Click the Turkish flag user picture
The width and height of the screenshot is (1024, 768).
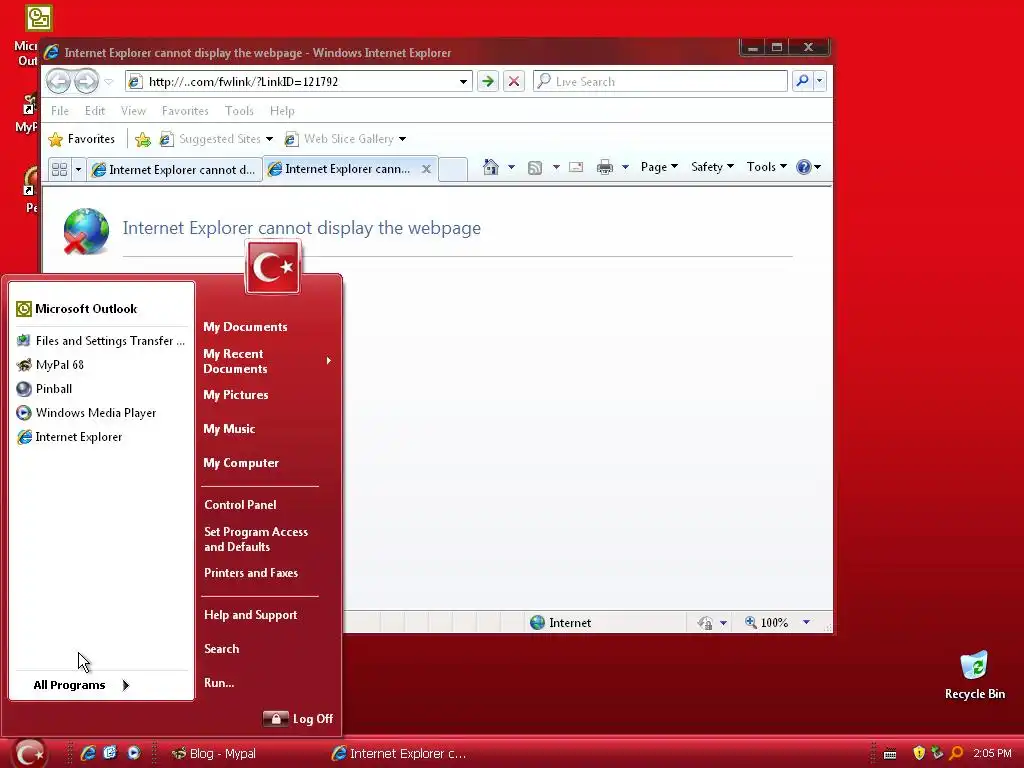click(x=273, y=267)
